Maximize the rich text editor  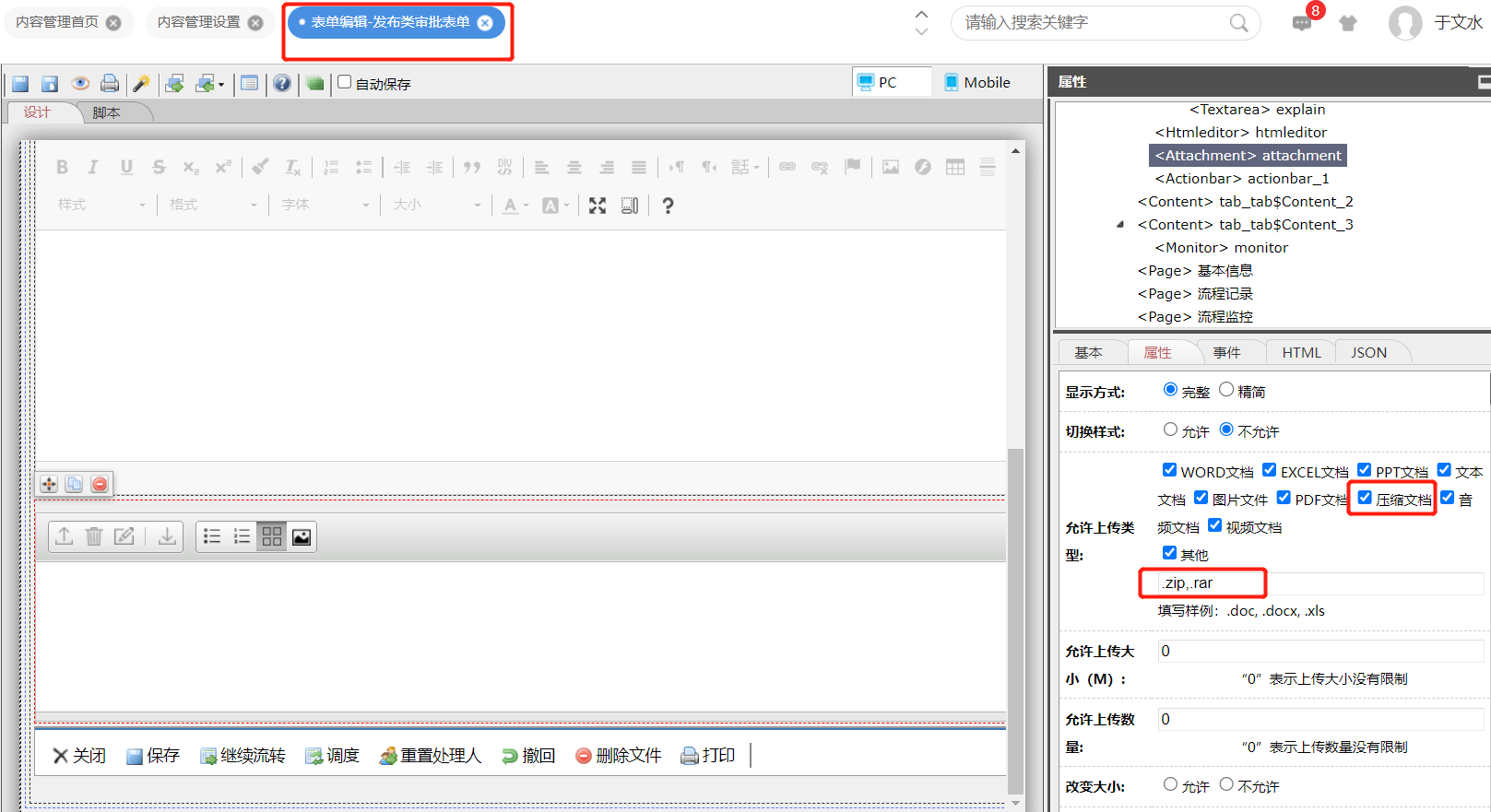click(598, 206)
